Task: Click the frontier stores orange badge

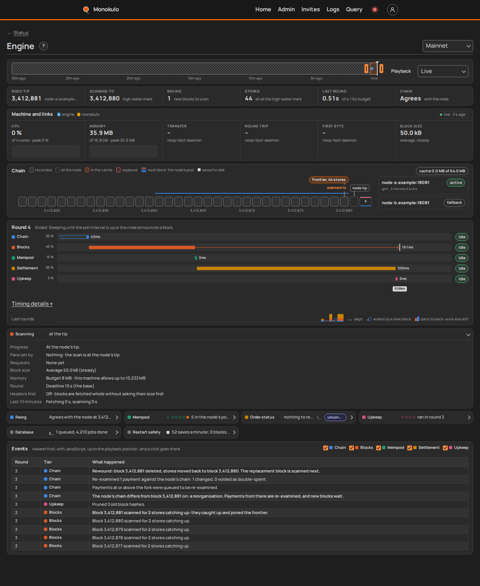Action: [x=329, y=180]
